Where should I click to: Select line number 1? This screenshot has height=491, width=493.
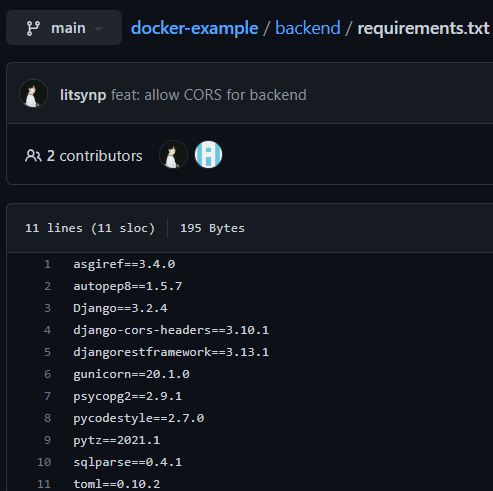[47, 264]
